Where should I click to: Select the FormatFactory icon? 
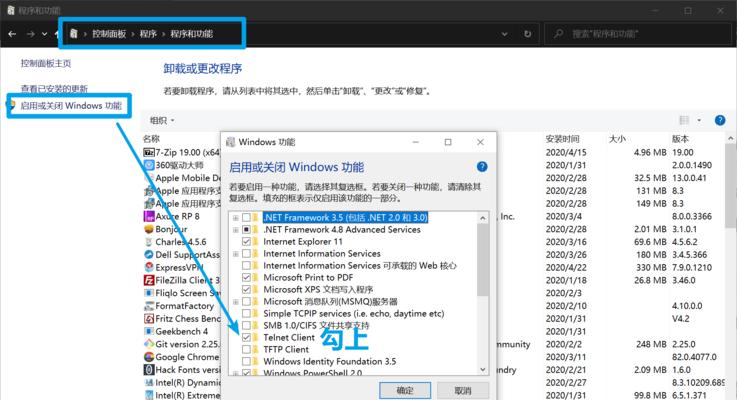[149, 306]
